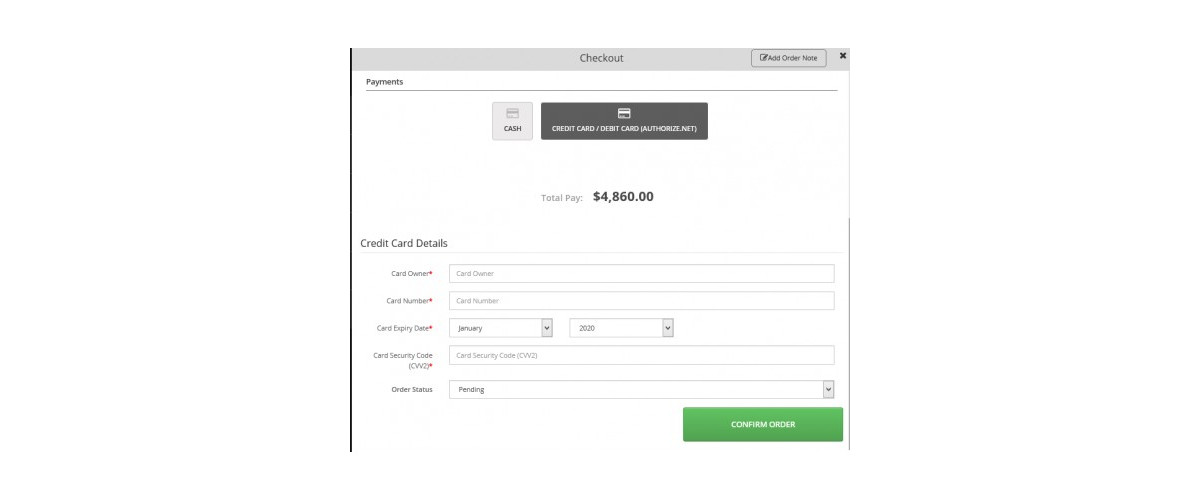Click into the Card Security Code (CVV2) field
Viewport: 1200px width, 500px height.
click(642, 355)
